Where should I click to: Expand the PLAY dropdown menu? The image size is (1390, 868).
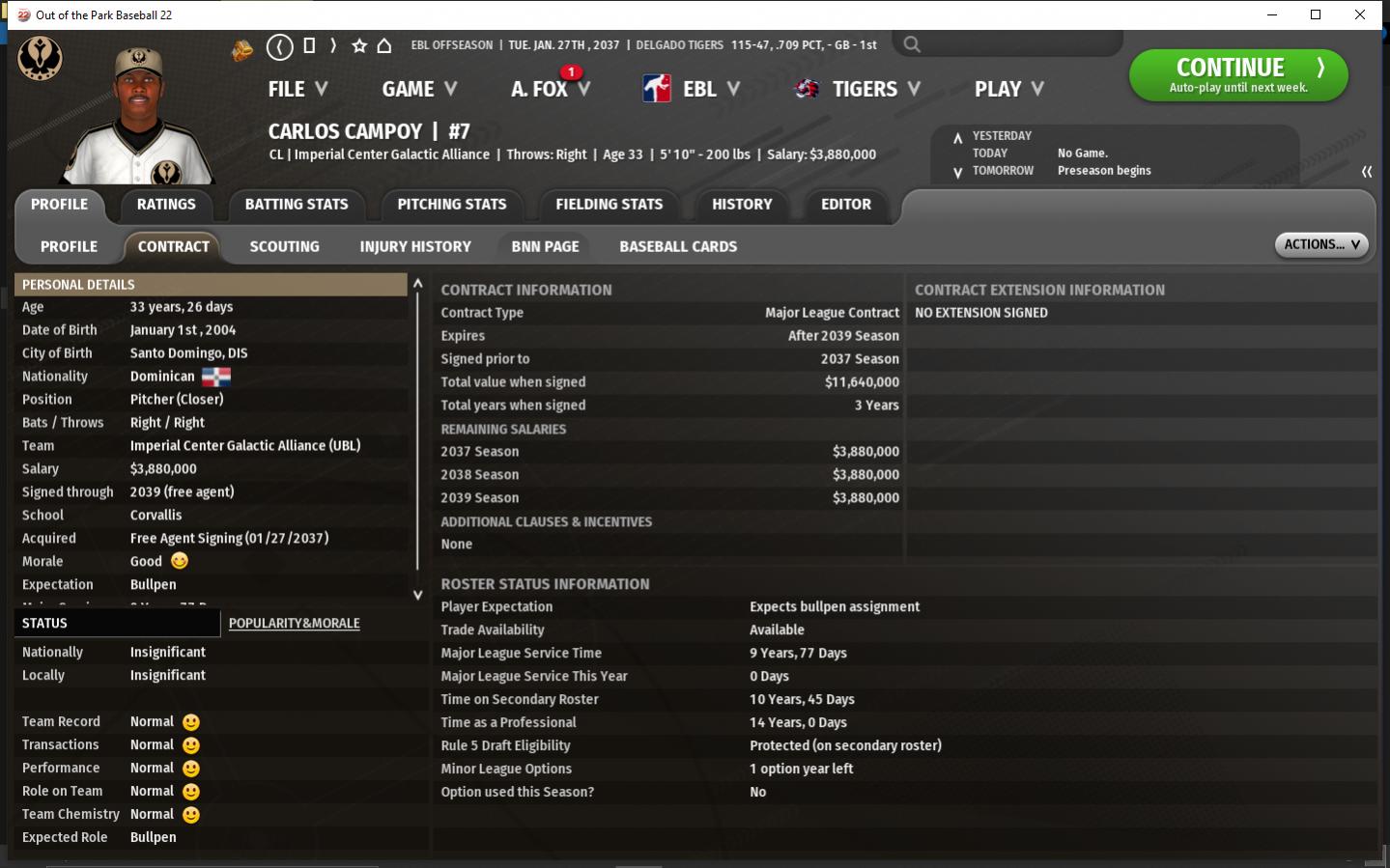pyautogui.click(x=1008, y=89)
